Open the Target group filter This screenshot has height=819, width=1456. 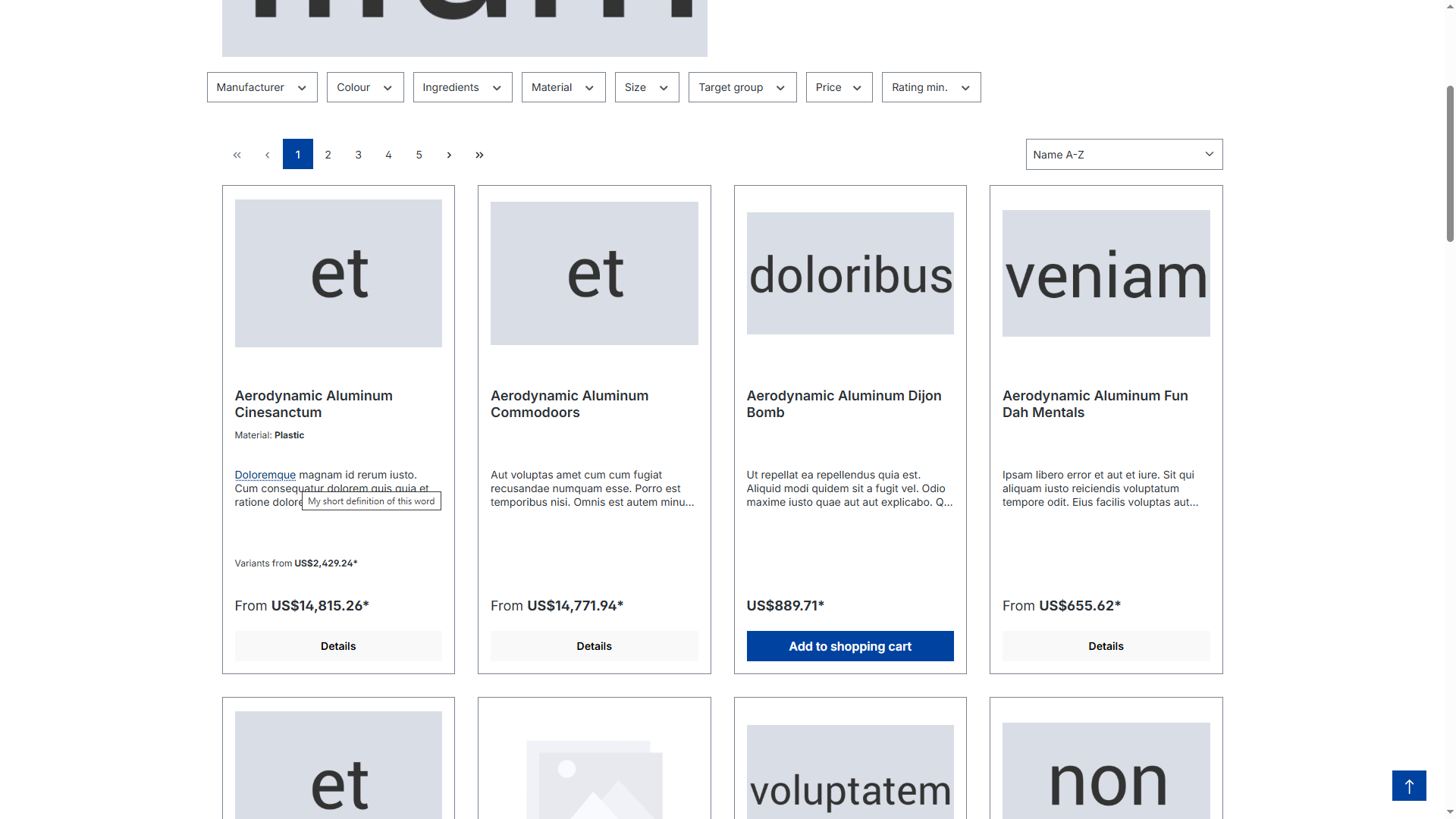(742, 87)
